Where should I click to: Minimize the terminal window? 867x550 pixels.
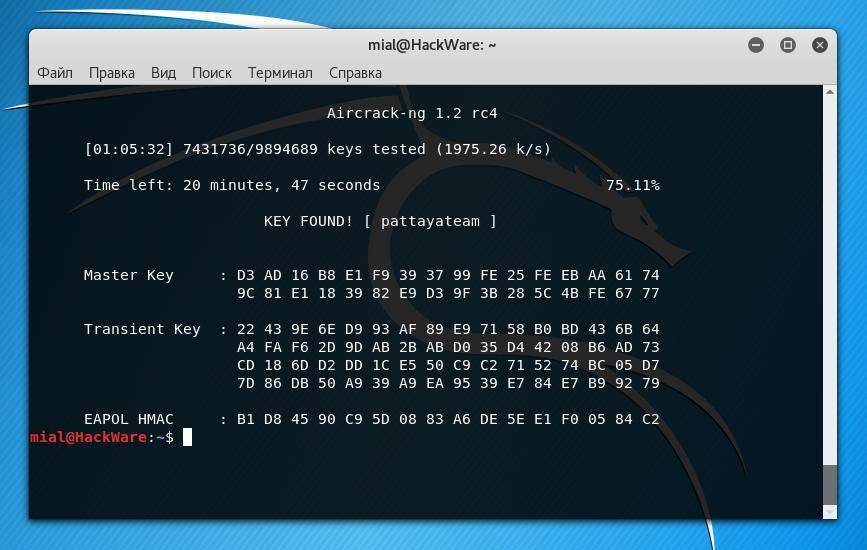click(756, 45)
